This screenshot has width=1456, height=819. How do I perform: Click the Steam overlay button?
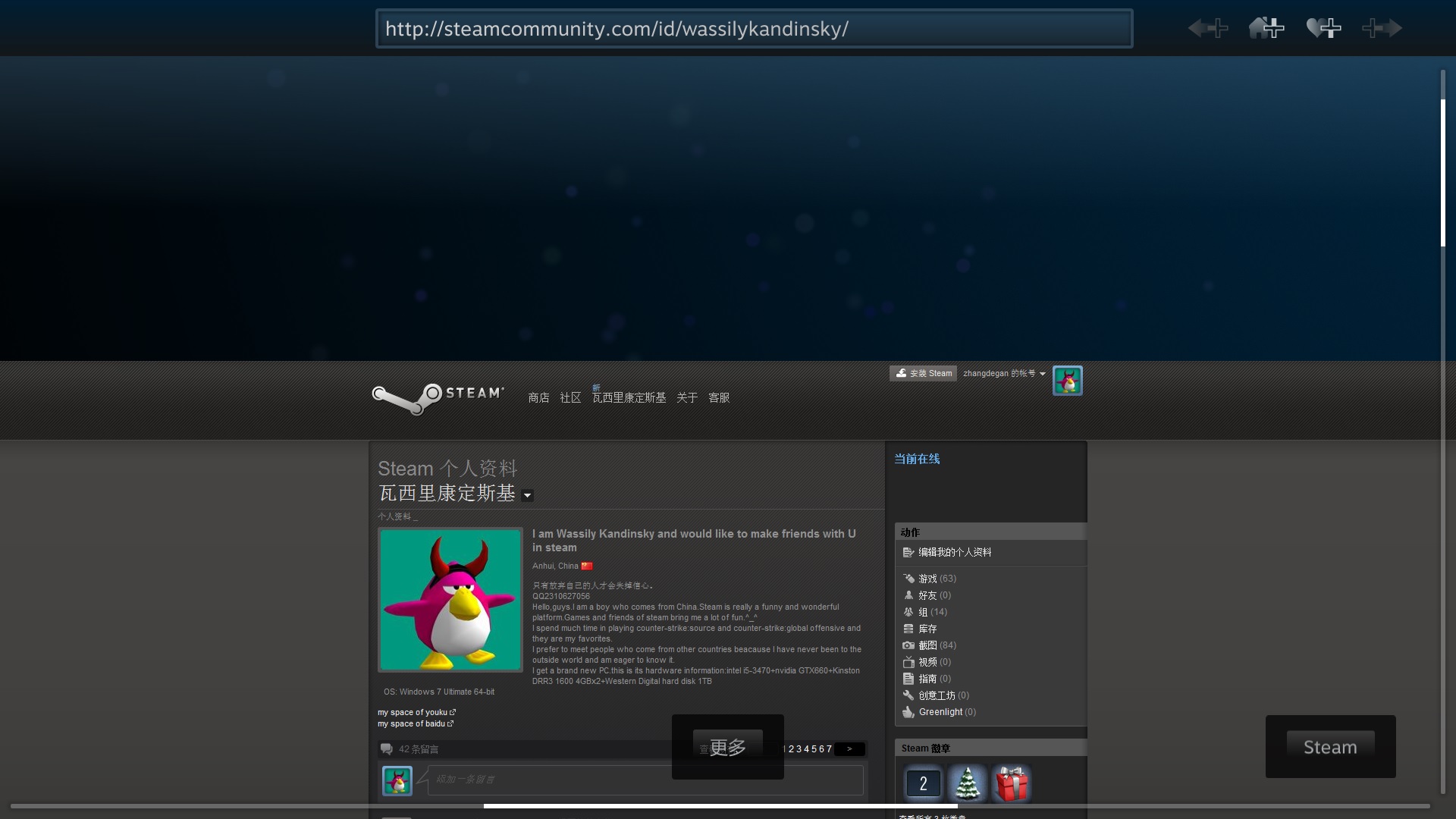[1331, 747]
